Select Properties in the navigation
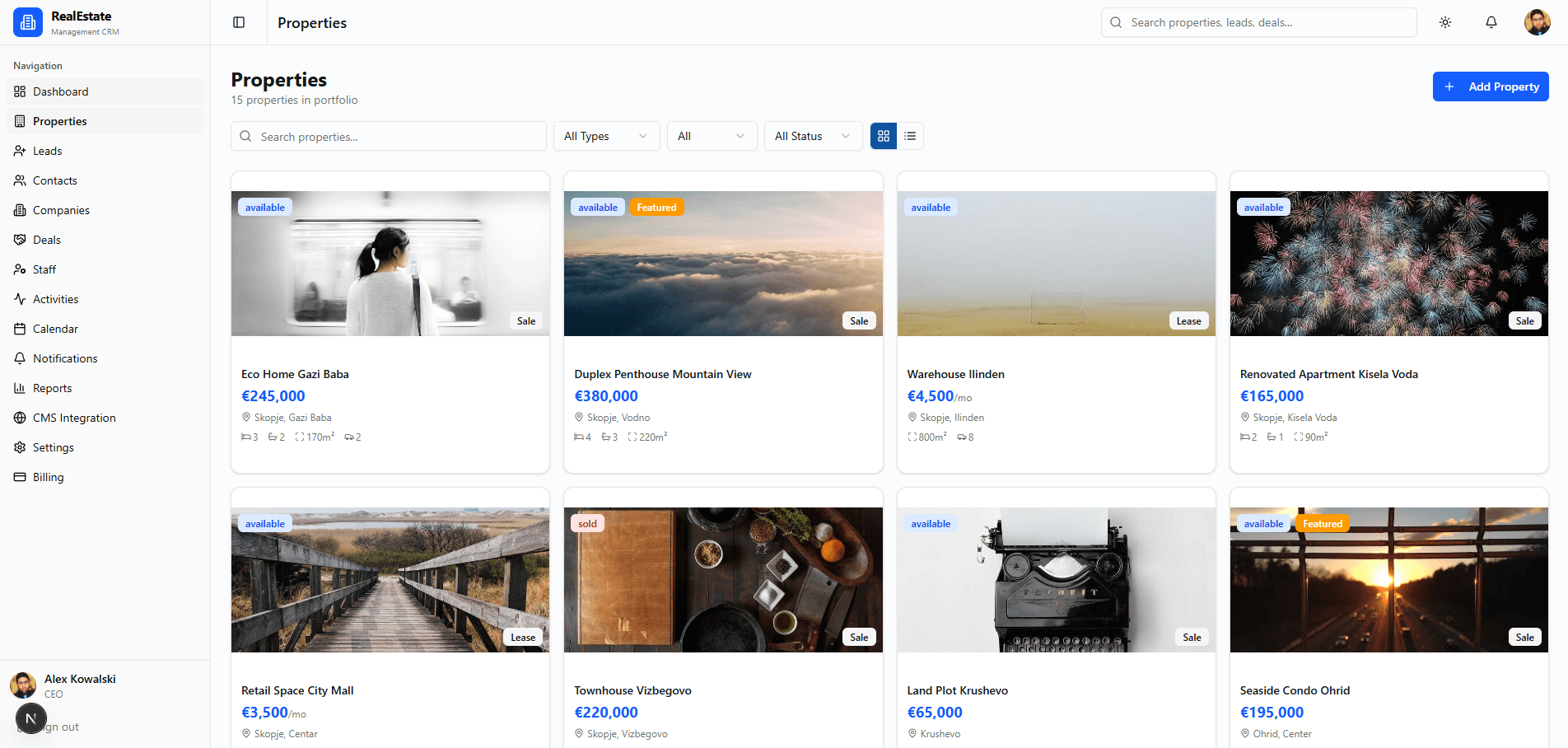 point(105,121)
